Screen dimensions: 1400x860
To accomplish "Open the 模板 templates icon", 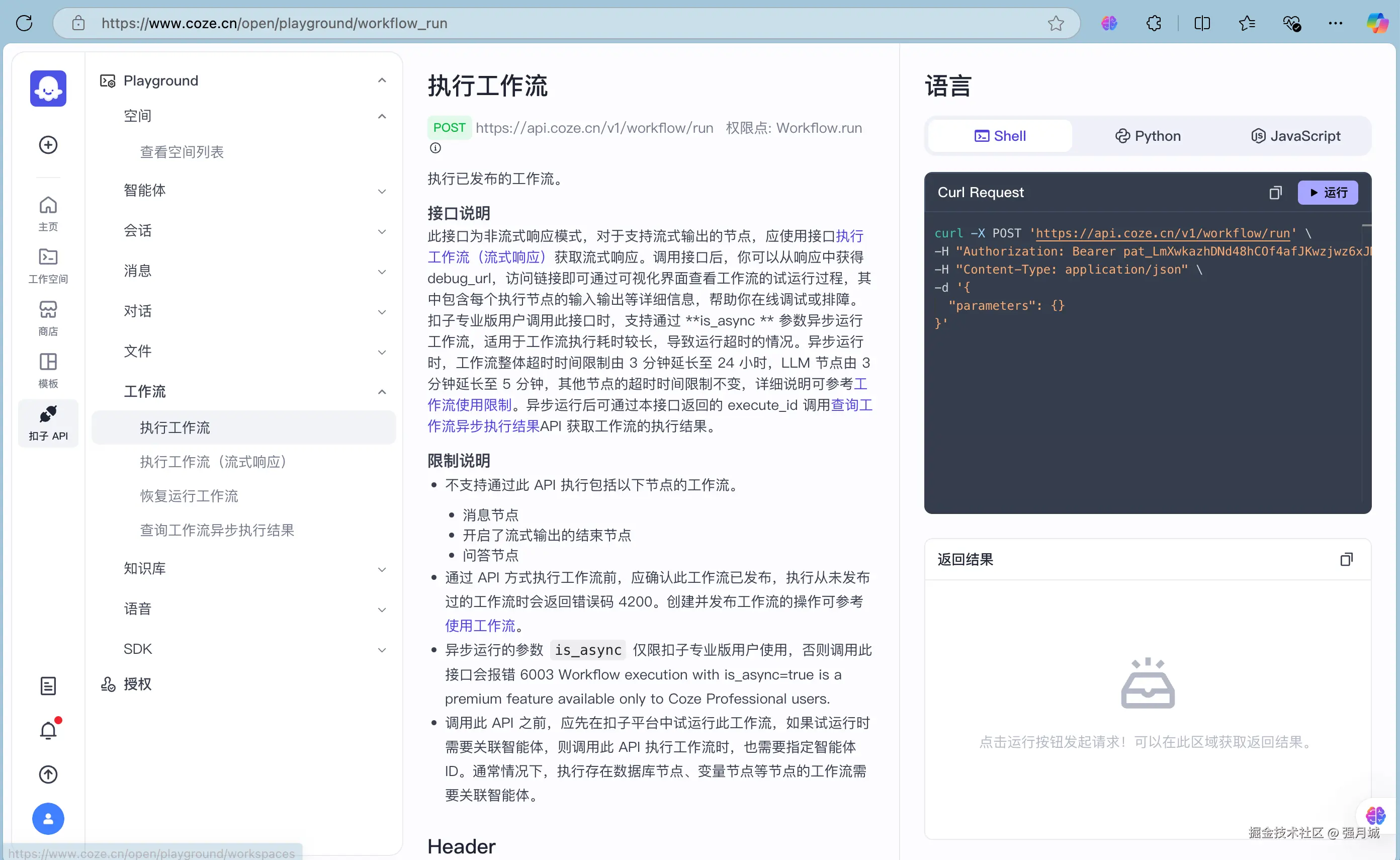I will (x=48, y=370).
